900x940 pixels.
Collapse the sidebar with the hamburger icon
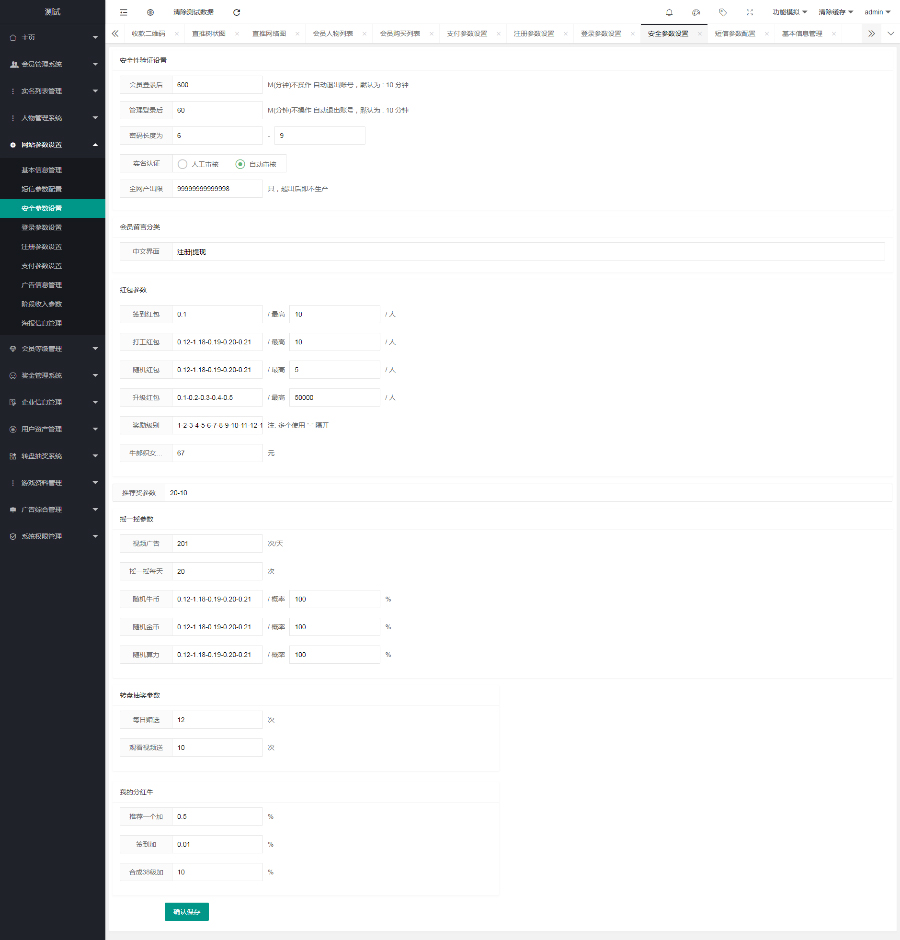click(123, 12)
